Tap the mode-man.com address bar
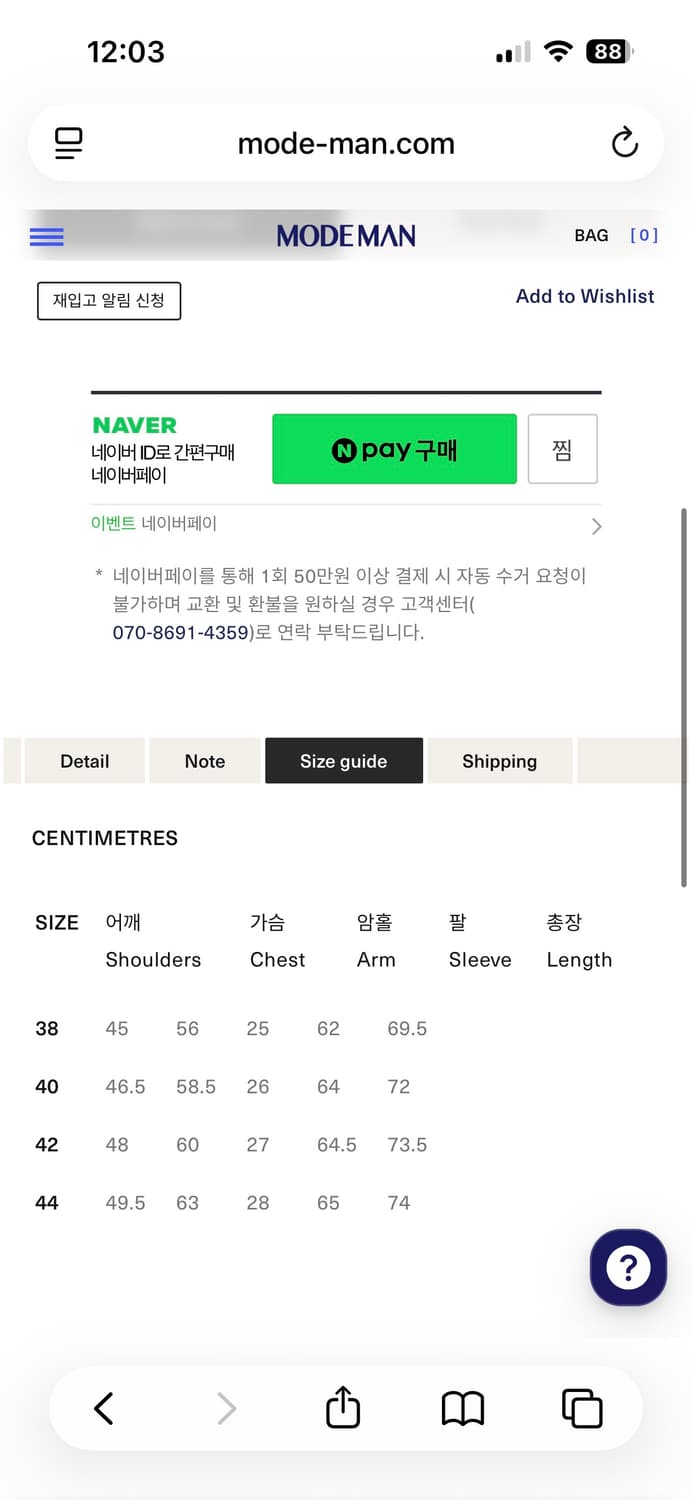 point(345,142)
